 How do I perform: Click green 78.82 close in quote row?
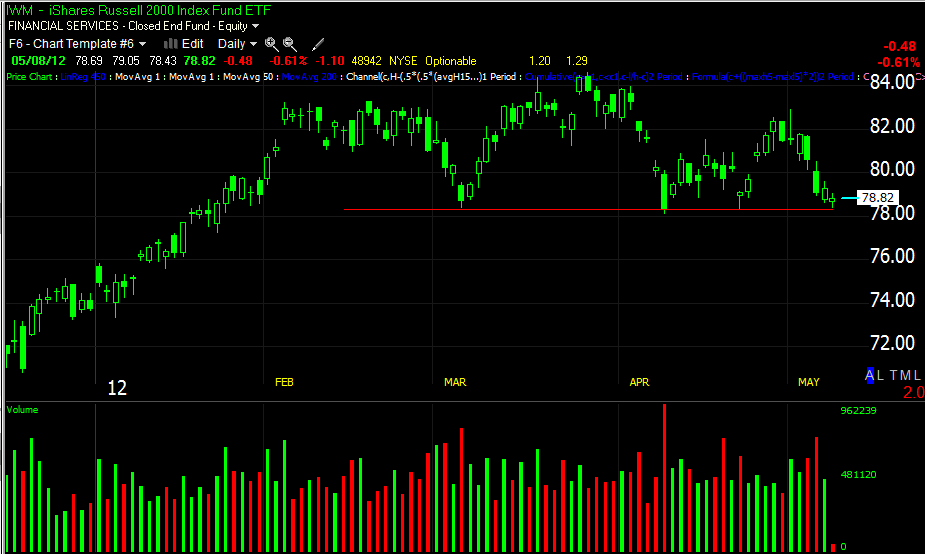click(199, 61)
